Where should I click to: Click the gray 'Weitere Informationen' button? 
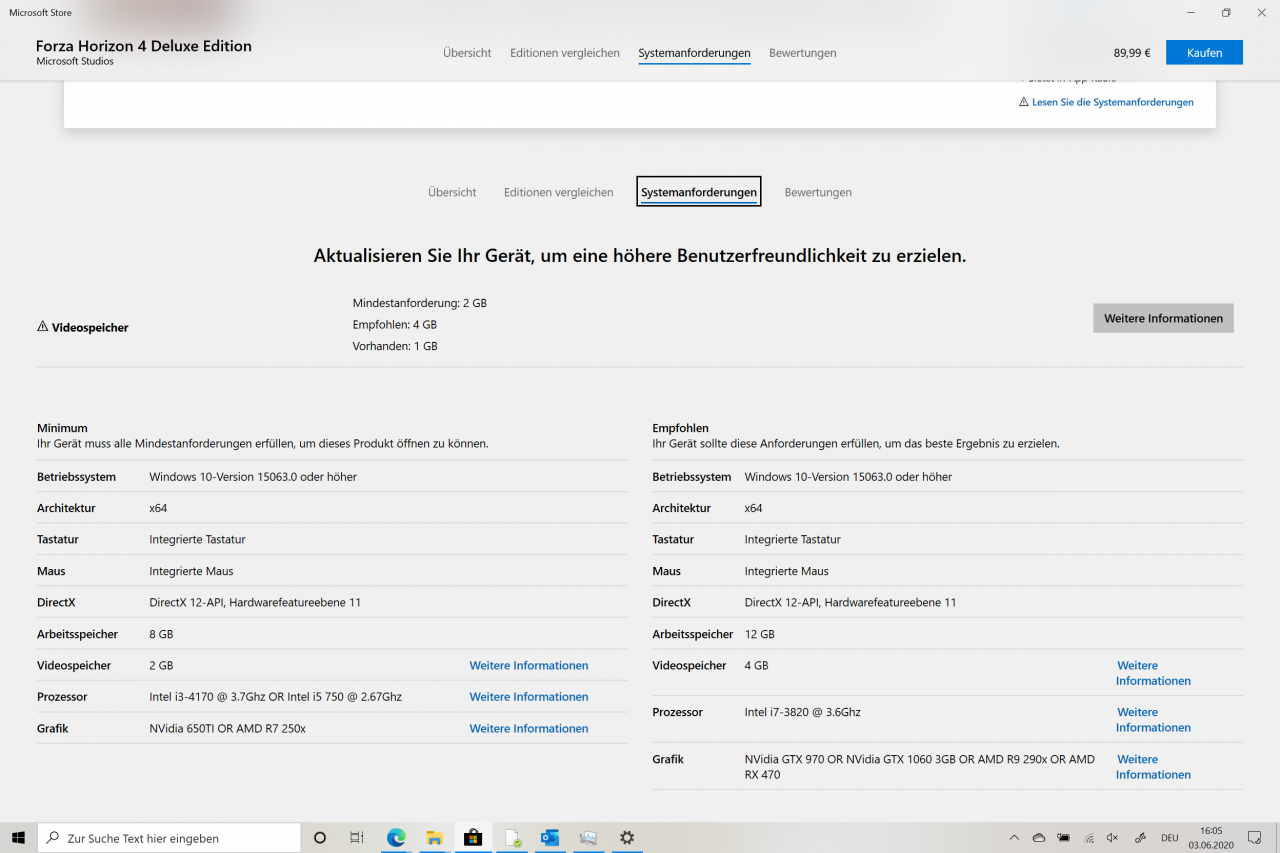[1163, 318]
